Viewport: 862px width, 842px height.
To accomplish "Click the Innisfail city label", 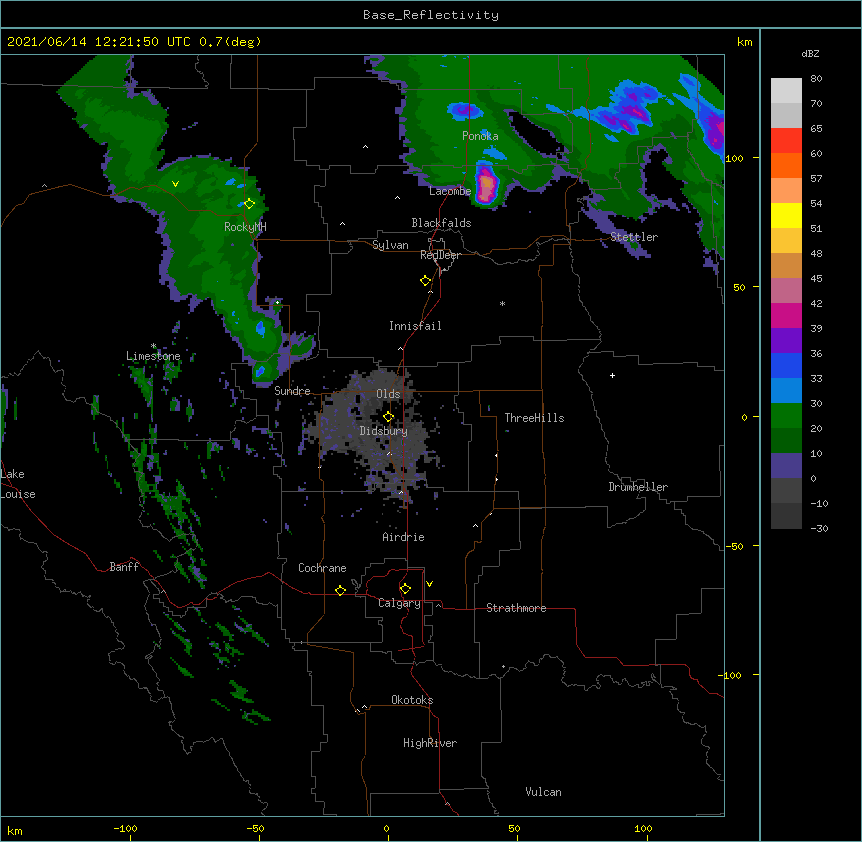I will 415,326.
